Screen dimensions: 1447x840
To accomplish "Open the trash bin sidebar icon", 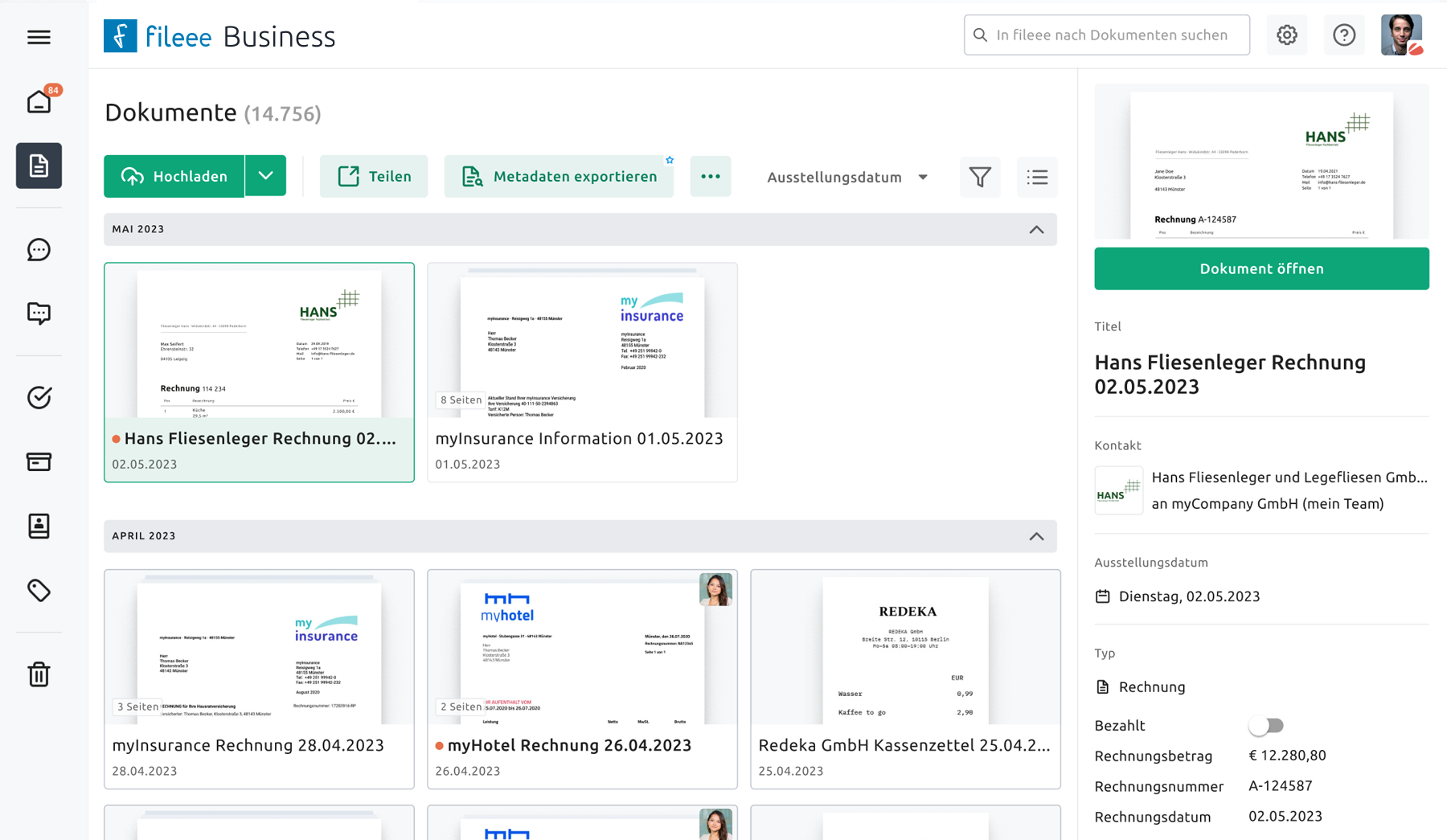I will coord(39,674).
